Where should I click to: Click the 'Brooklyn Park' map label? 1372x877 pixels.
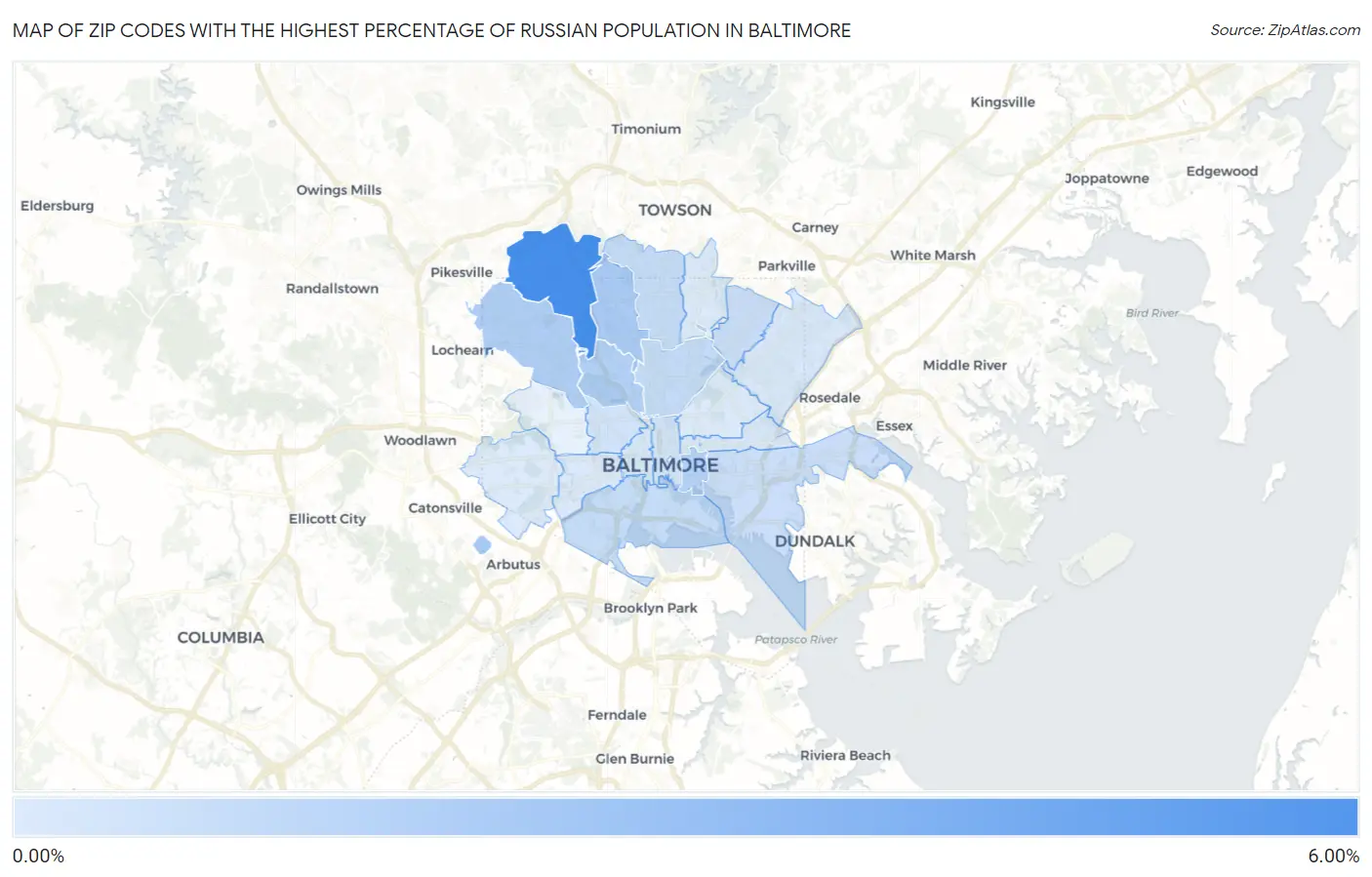[x=650, y=609]
